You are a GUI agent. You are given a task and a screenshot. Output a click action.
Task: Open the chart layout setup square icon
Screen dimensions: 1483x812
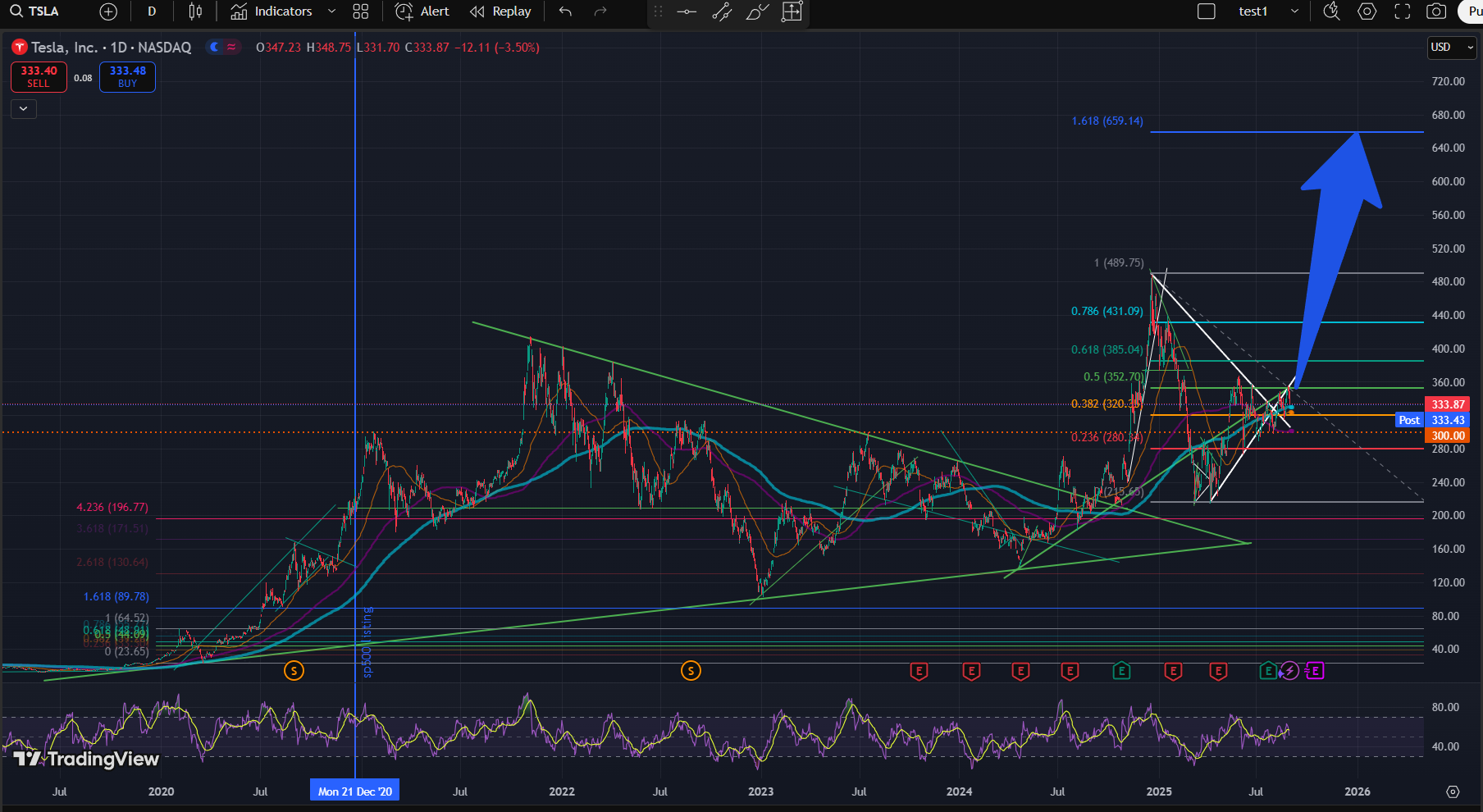click(x=1207, y=11)
